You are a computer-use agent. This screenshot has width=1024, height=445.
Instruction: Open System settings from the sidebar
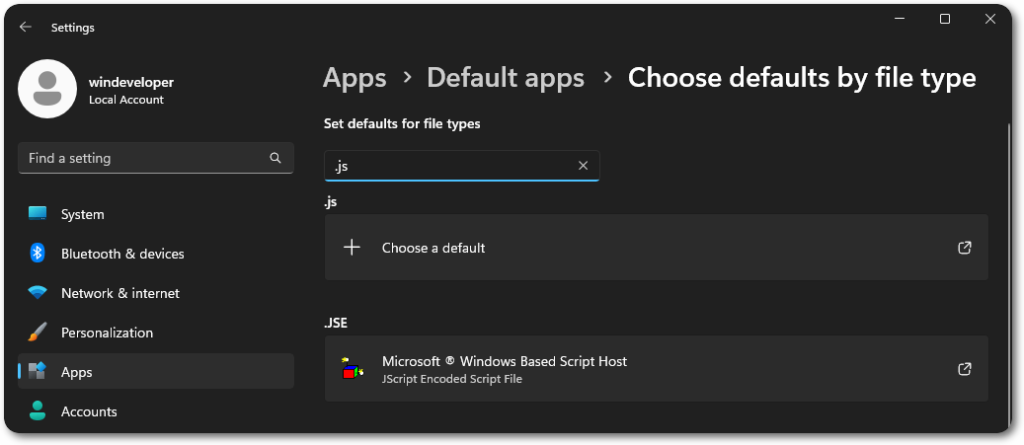(82, 214)
